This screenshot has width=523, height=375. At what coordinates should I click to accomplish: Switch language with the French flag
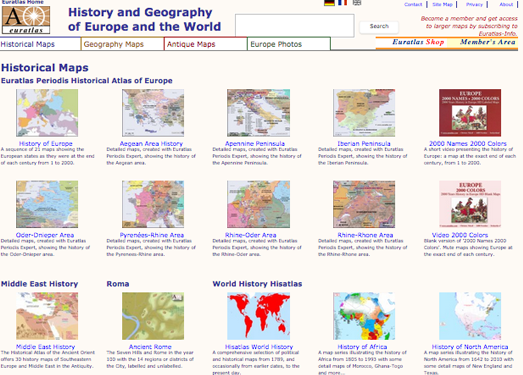click(342, 3)
